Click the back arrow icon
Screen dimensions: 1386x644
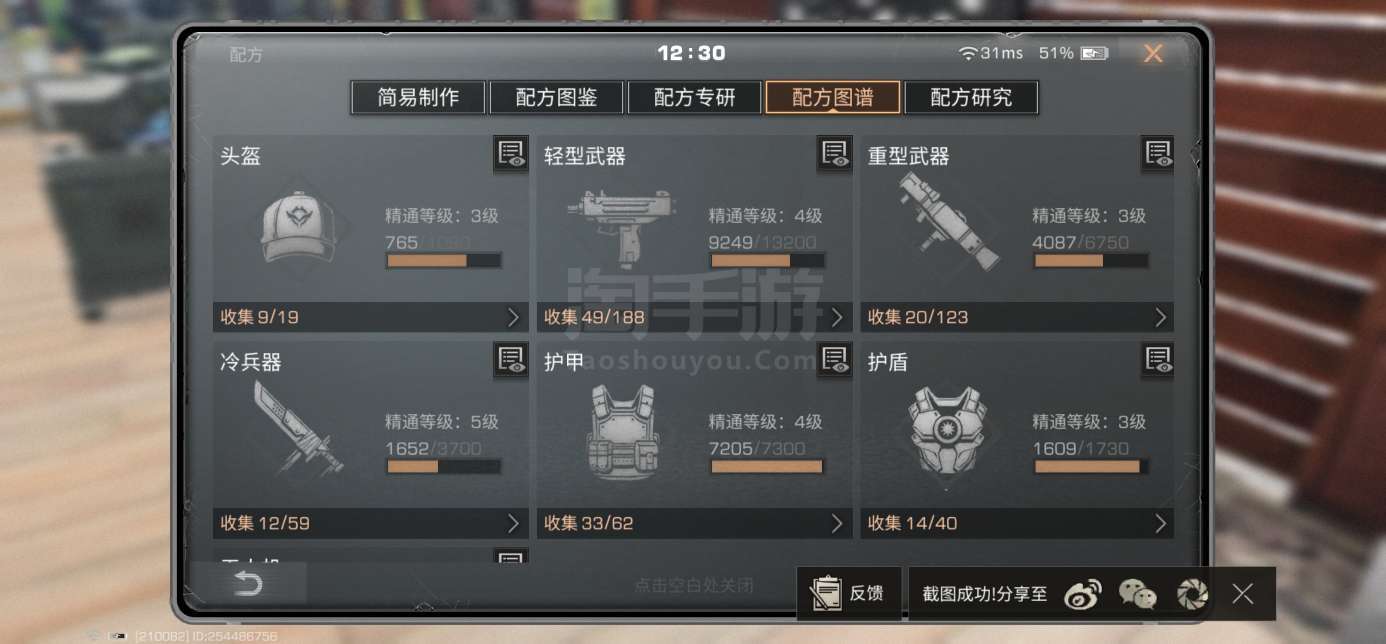248,584
